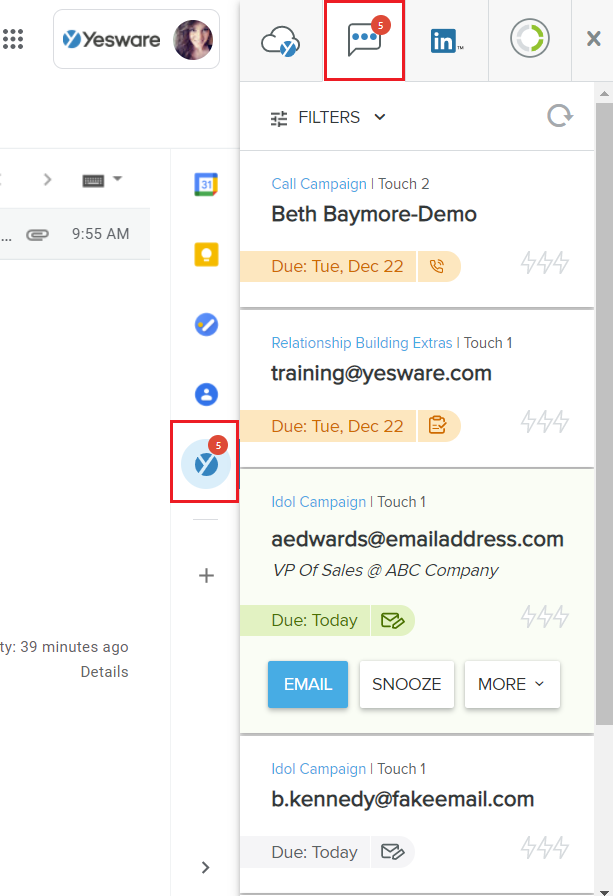Refresh the task list
This screenshot has width=613, height=896.
[560, 117]
